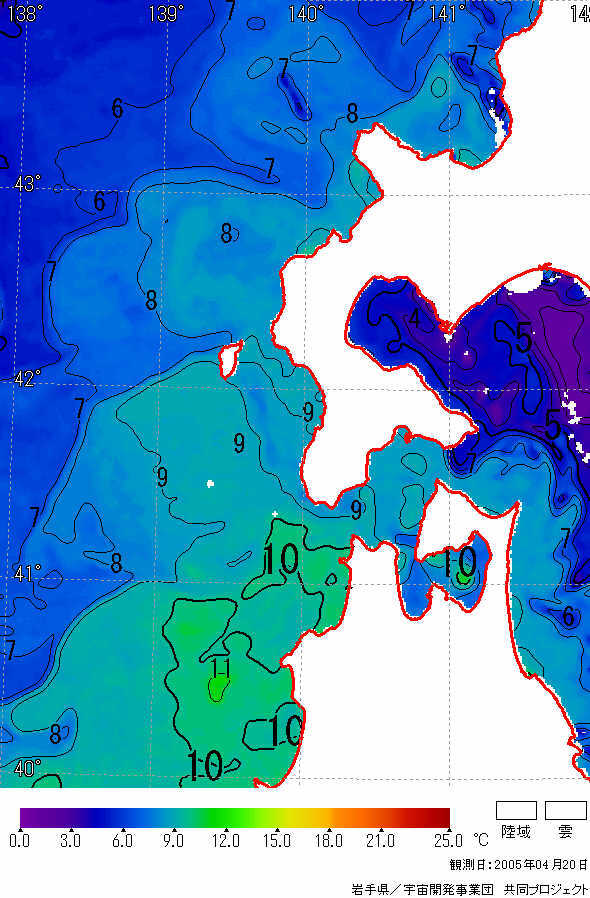Pick the 0.0 tick on color scale

pos(21,841)
